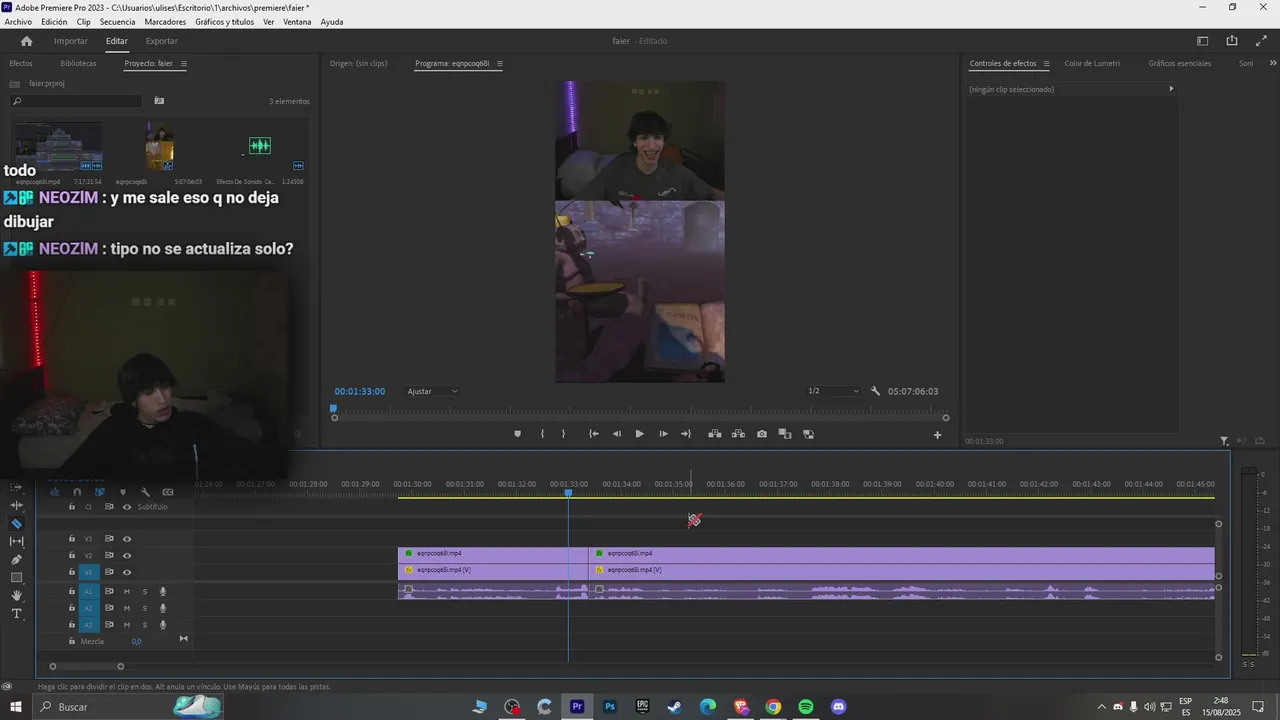The image size is (1280, 720).
Task: Open Controles de efectos panel menu
Action: click(1047, 63)
